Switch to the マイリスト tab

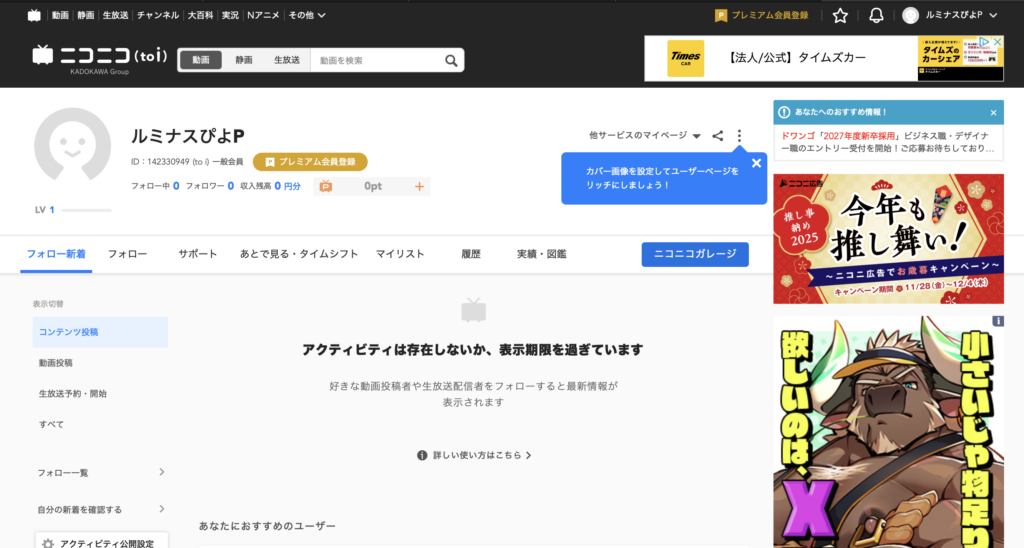click(400, 254)
